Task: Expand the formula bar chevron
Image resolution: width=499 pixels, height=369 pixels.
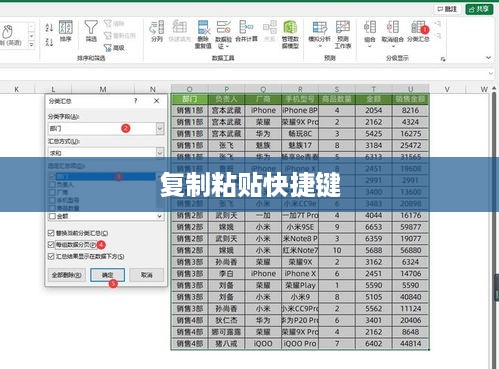Action: pyautogui.click(x=490, y=73)
